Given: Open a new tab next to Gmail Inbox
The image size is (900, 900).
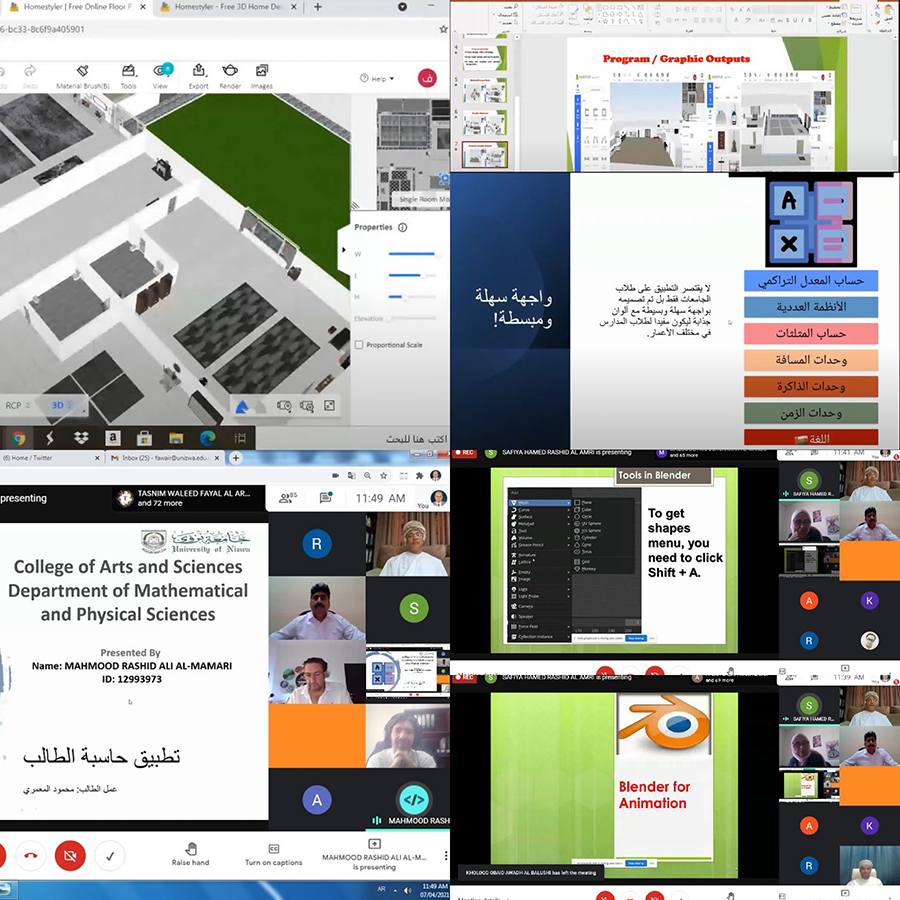Looking at the screenshot, I should coord(235,458).
